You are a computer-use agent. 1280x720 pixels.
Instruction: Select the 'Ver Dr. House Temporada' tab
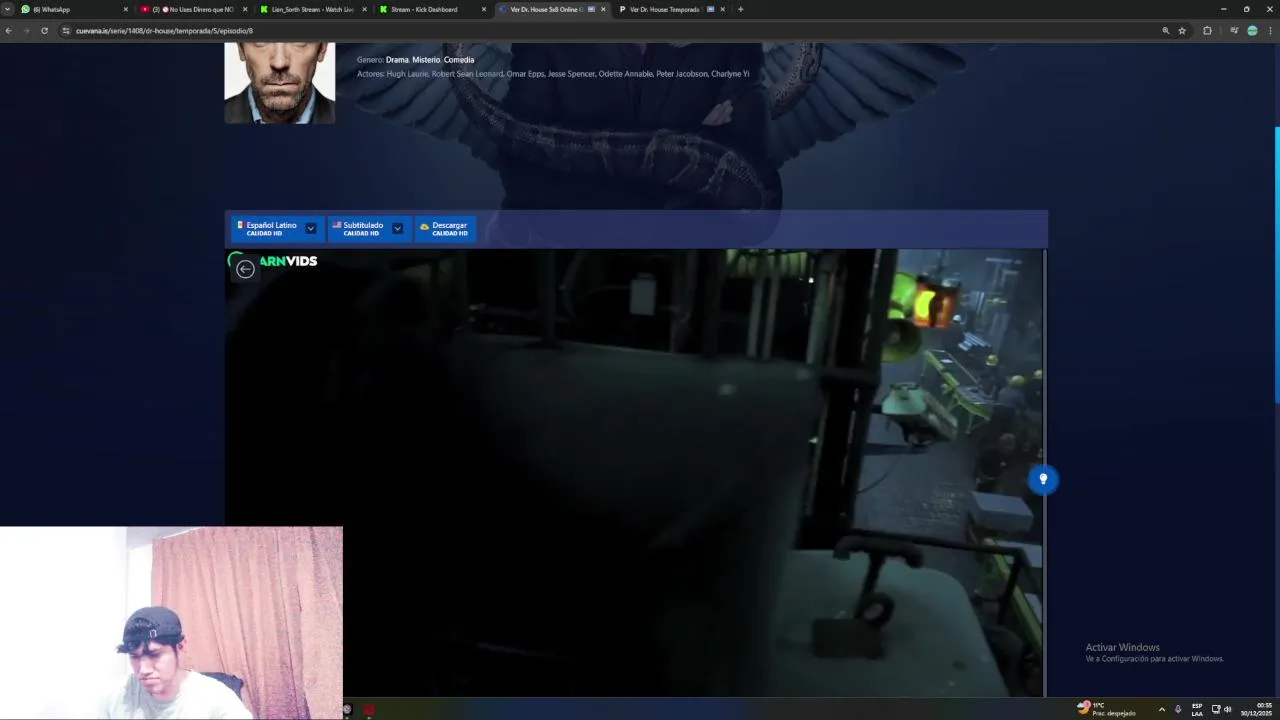click(x=671, y=9)
